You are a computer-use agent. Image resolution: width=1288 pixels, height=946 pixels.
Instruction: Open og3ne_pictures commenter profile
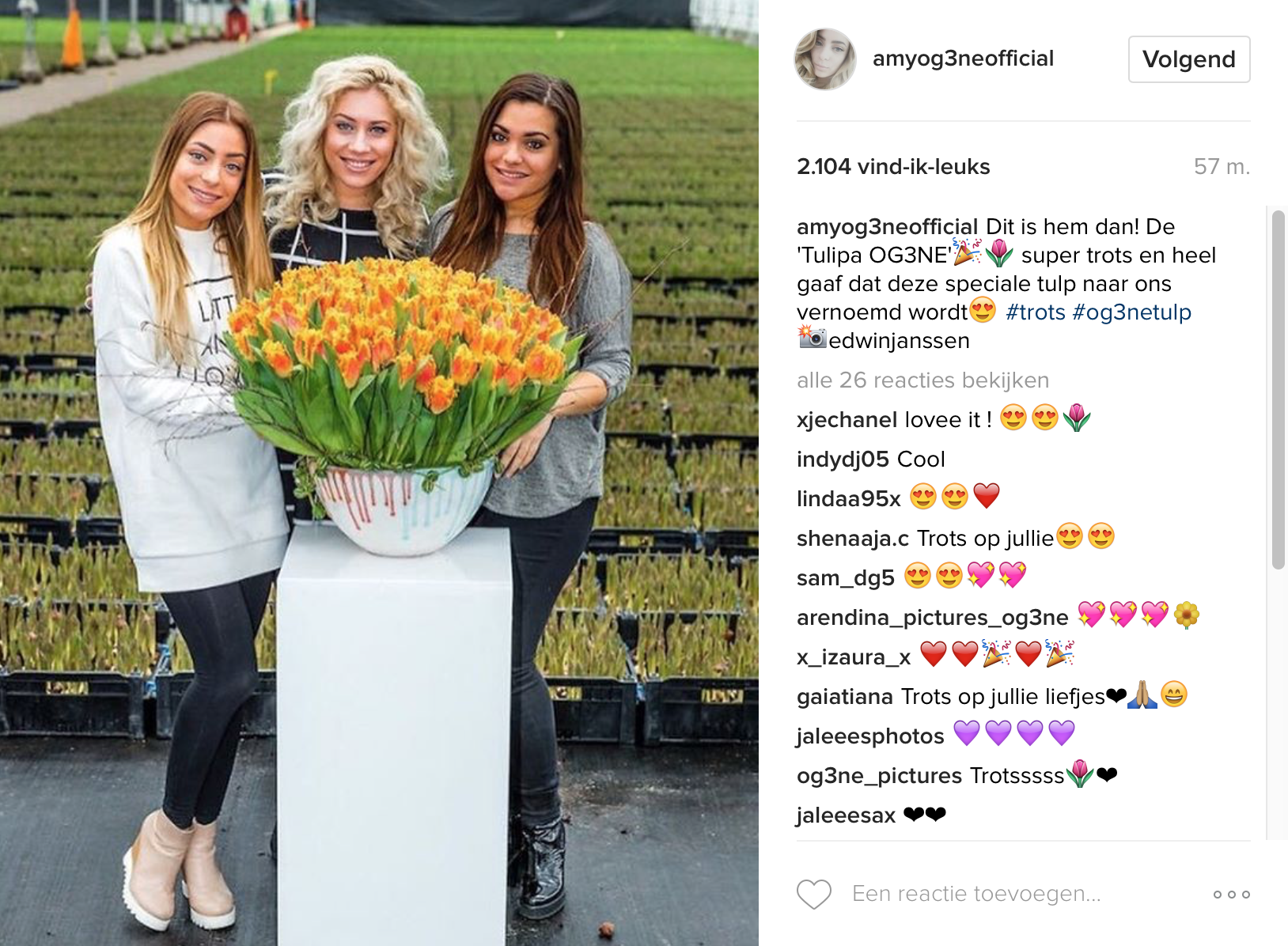click(x=879, y=776)
